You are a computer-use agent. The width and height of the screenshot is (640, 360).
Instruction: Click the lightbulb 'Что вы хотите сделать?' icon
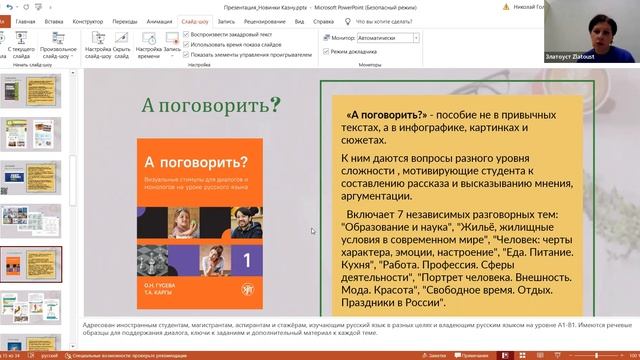pyautogui.click(x=348, y=21)
